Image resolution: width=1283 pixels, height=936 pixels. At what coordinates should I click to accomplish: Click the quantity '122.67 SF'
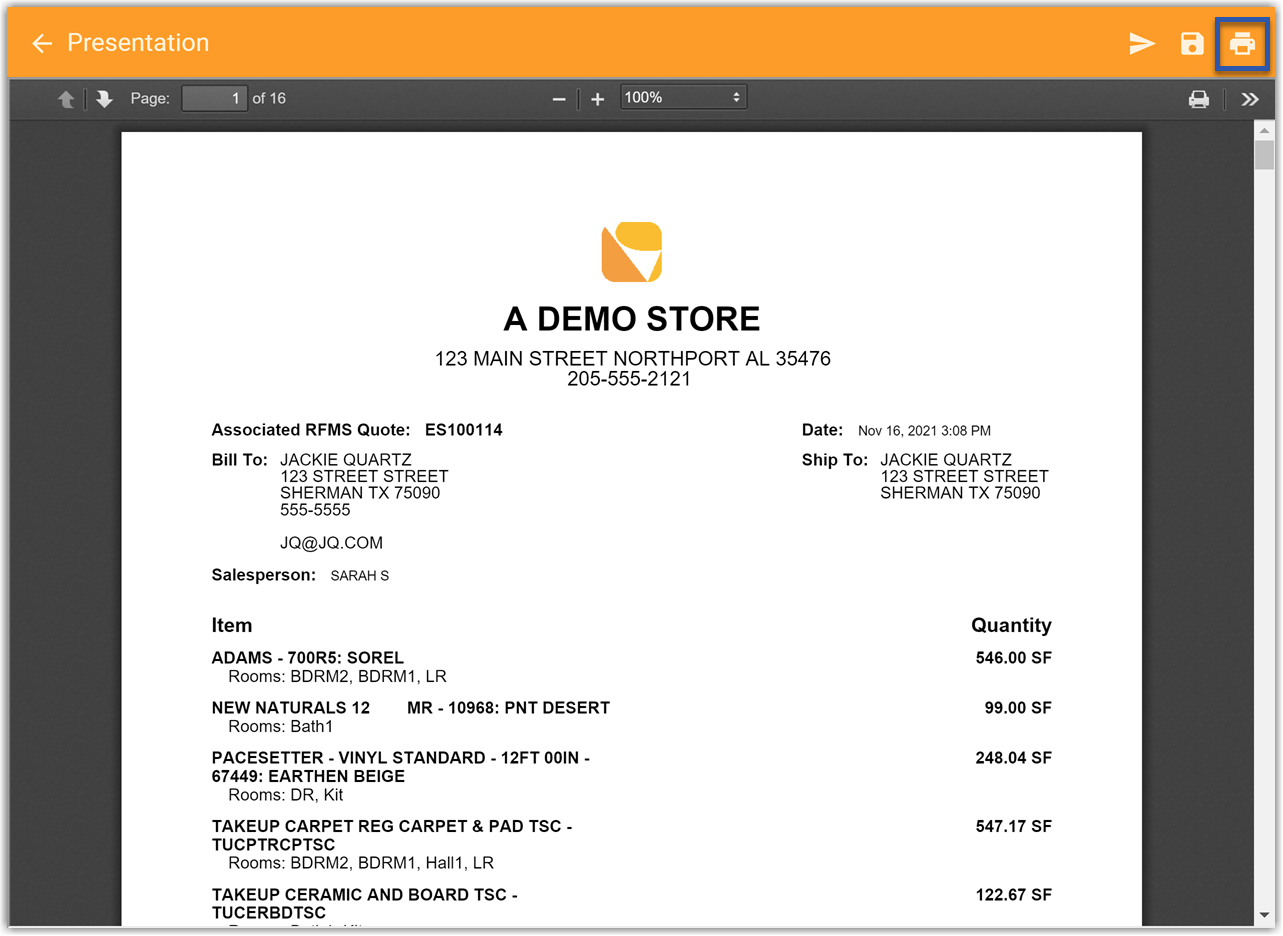tap(1014, 895)
